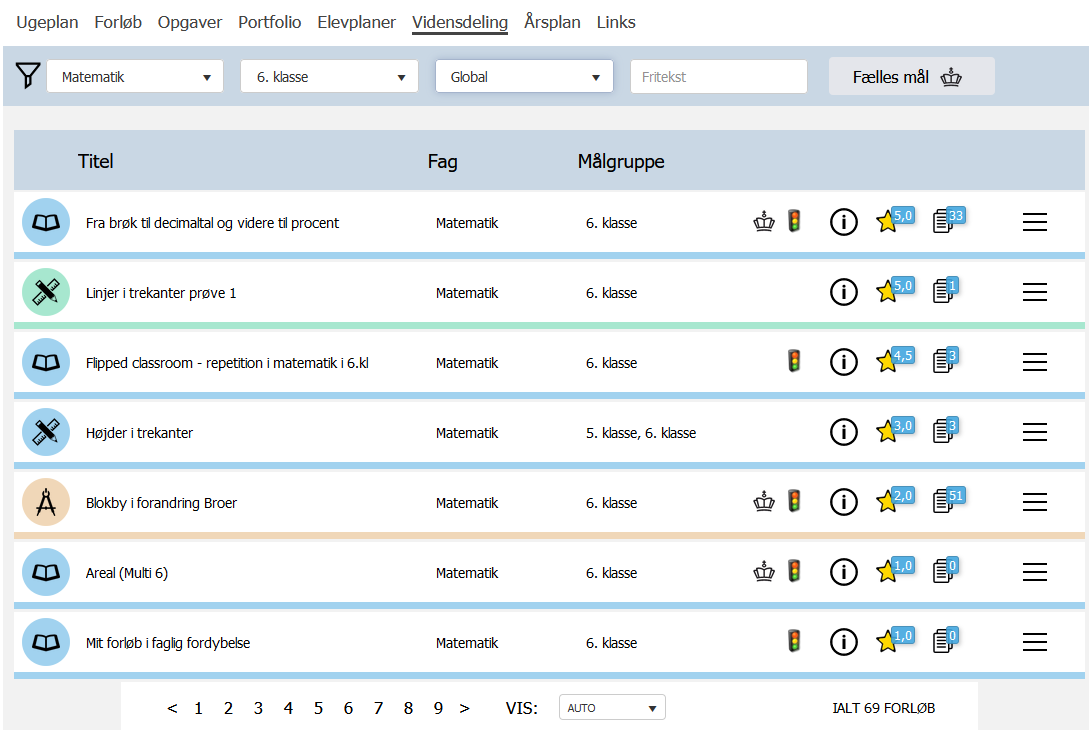Image resolution: width=1092 pixels, height=733 pixels.
Task: Open the Portfolio tab
Action: click(x=270, y=22)
